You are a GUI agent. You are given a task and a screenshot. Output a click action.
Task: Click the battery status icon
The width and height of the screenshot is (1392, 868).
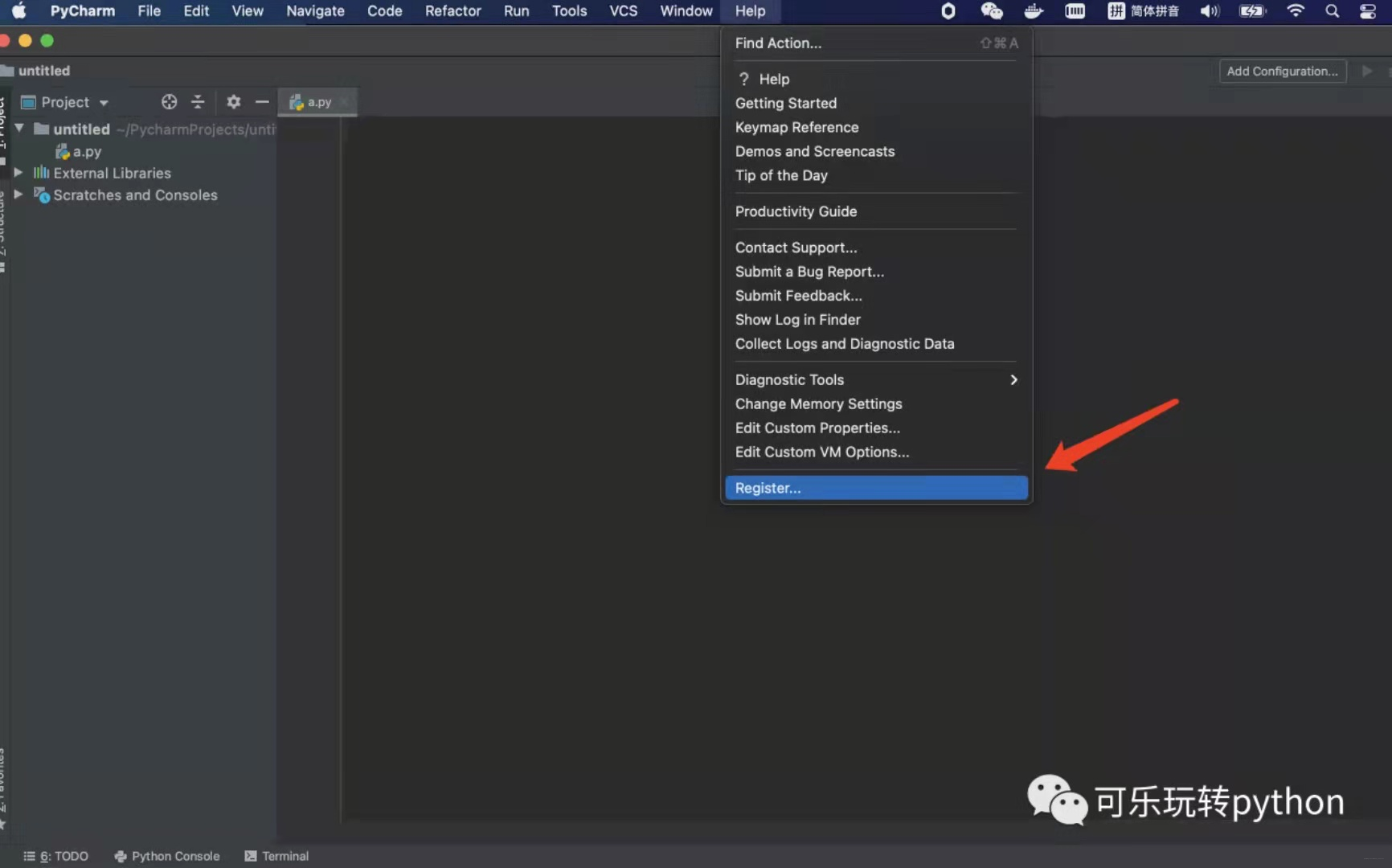click(1252, 11)
